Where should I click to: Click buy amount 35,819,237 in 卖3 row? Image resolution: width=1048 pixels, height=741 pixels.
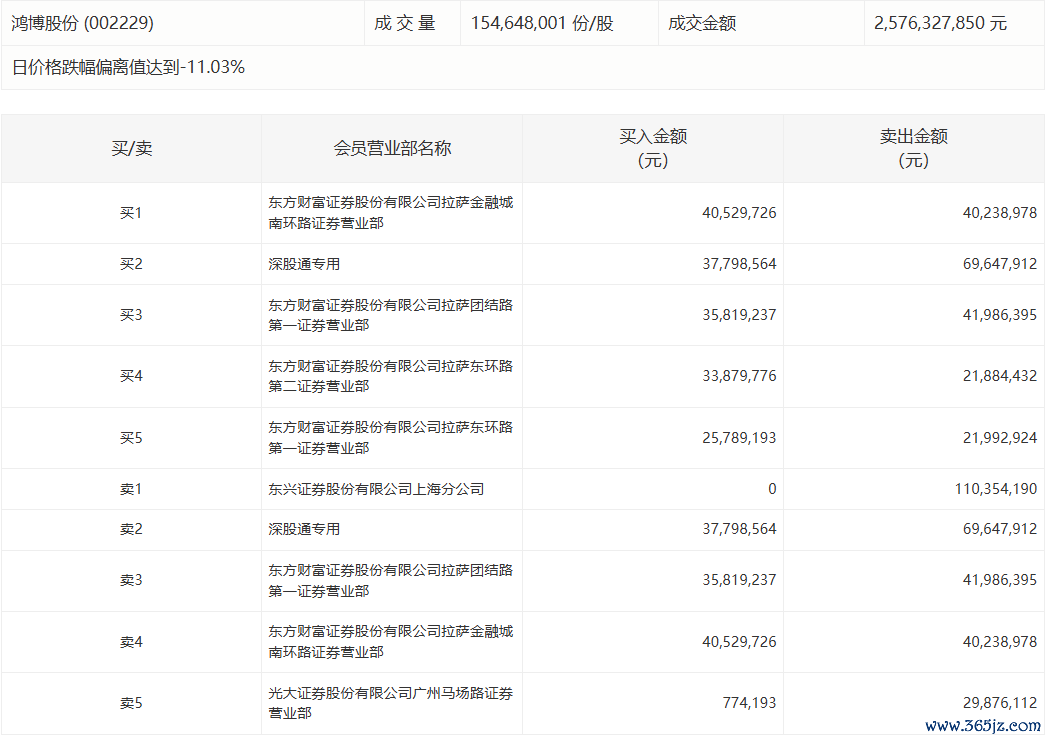pos(739,580)
